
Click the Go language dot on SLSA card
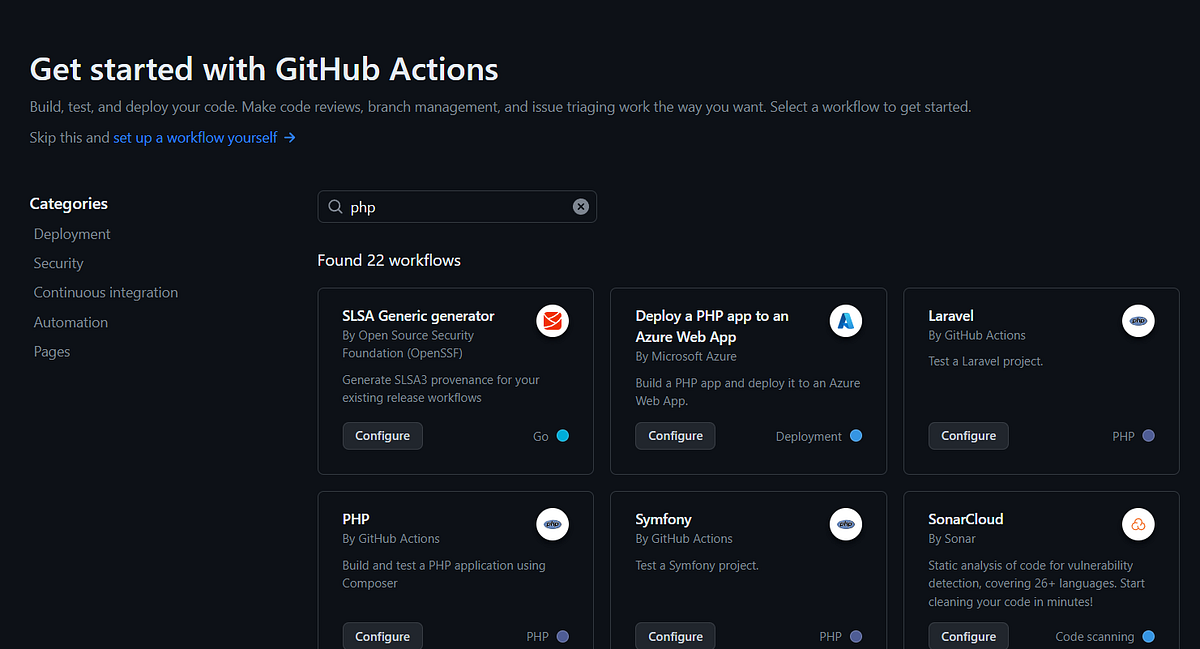pos(563,436)
